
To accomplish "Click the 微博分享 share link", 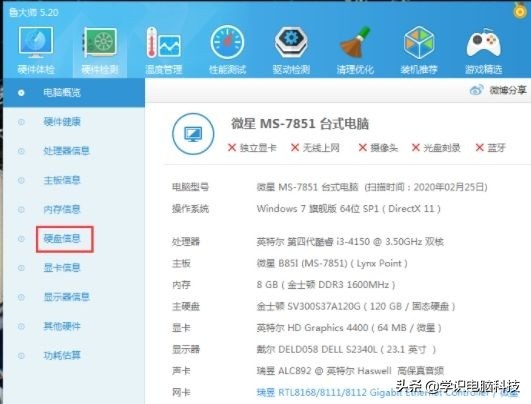I will point(508,90).
